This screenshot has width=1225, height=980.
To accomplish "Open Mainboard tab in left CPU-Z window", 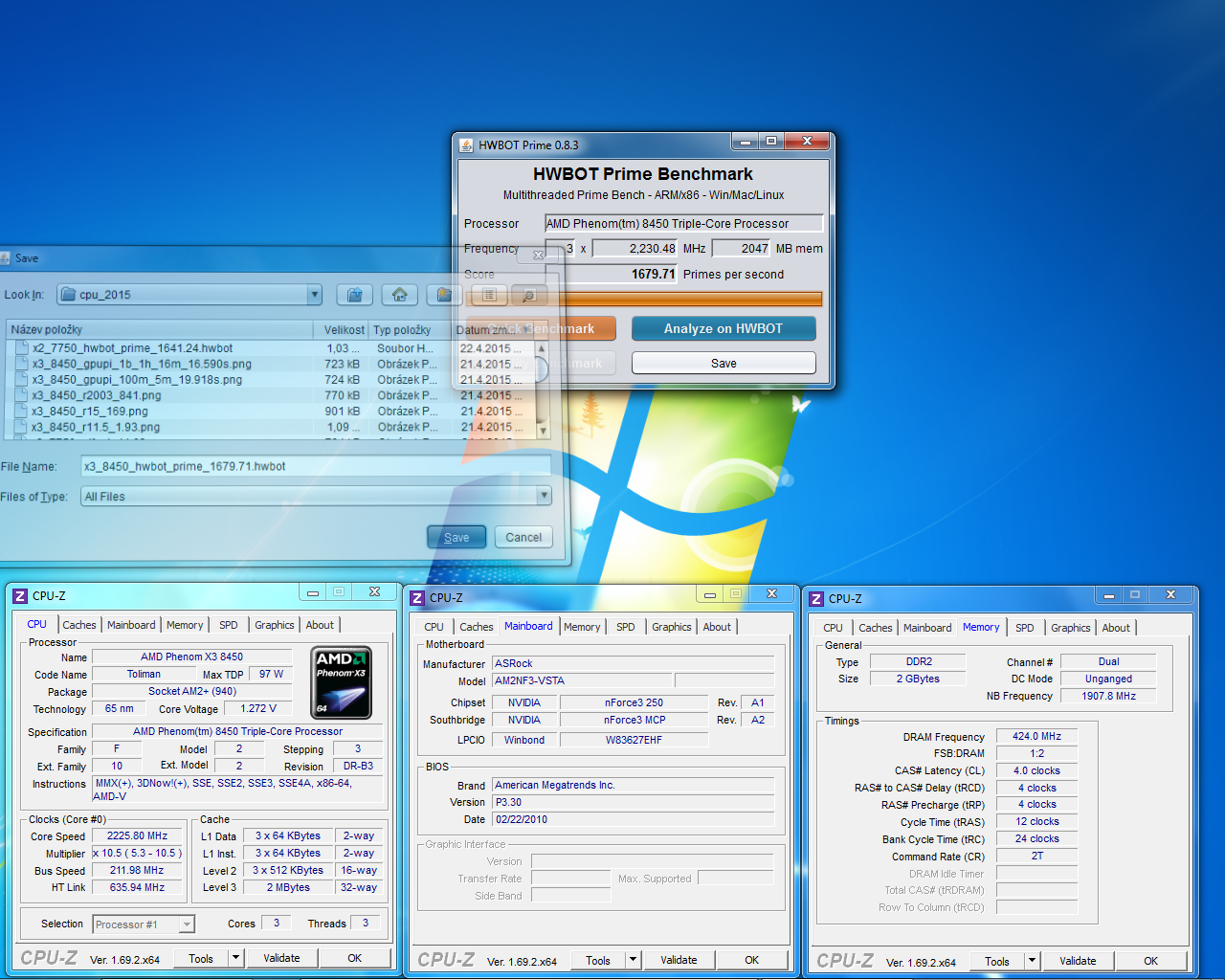I will pyautogui.click(x=131, y=625).
